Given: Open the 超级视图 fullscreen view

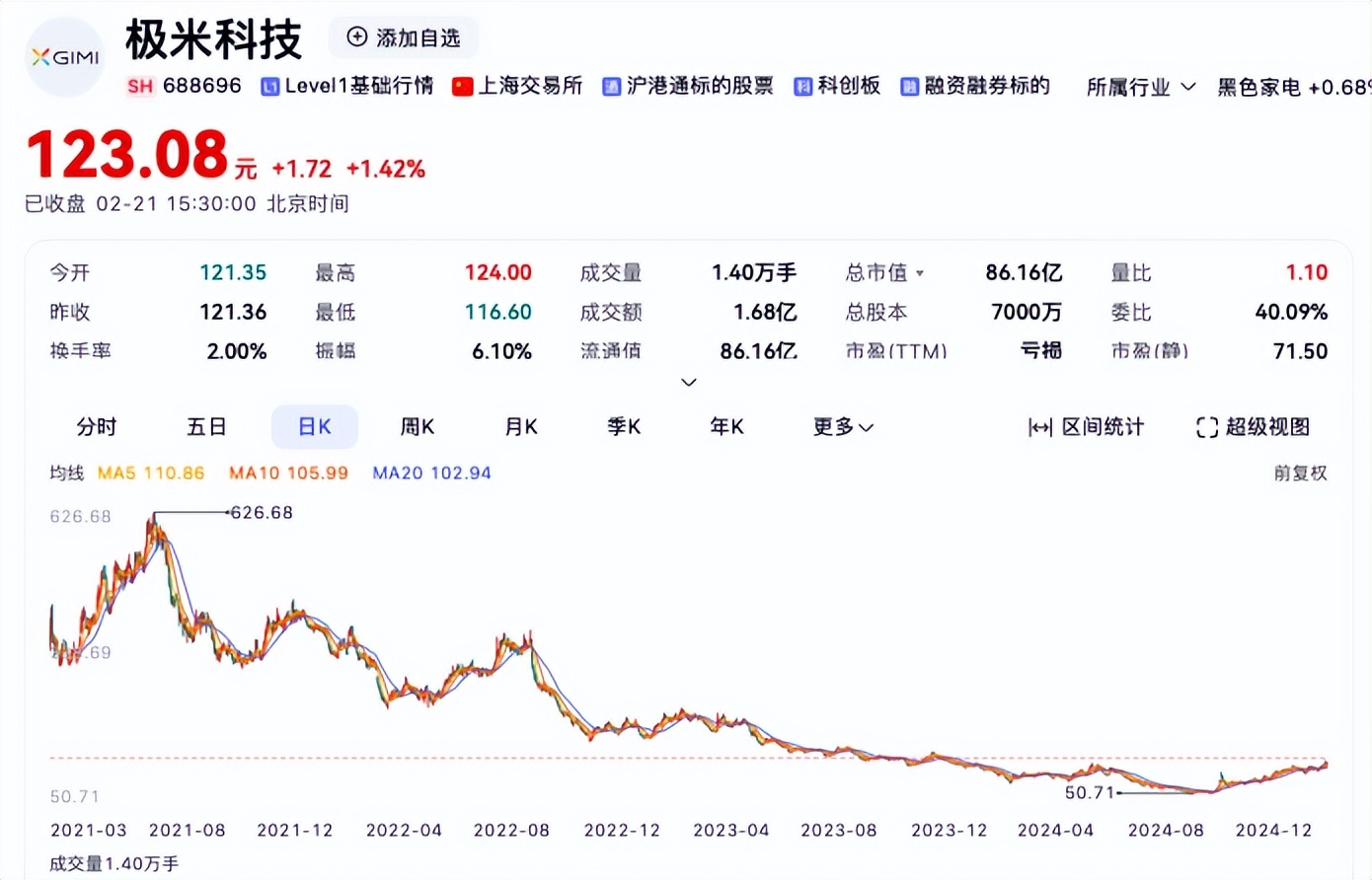Looking at the screenshot, I should (x=1253, y=427).
